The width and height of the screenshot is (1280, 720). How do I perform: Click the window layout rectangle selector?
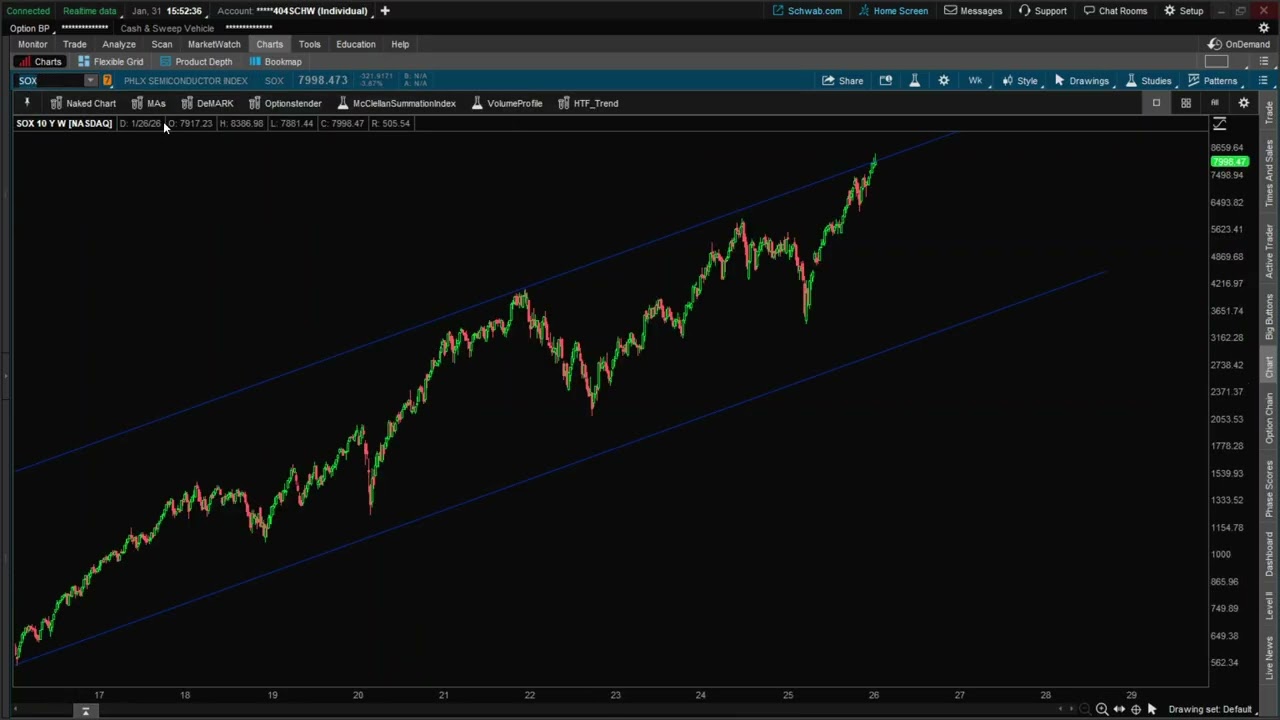(1216, 62)
